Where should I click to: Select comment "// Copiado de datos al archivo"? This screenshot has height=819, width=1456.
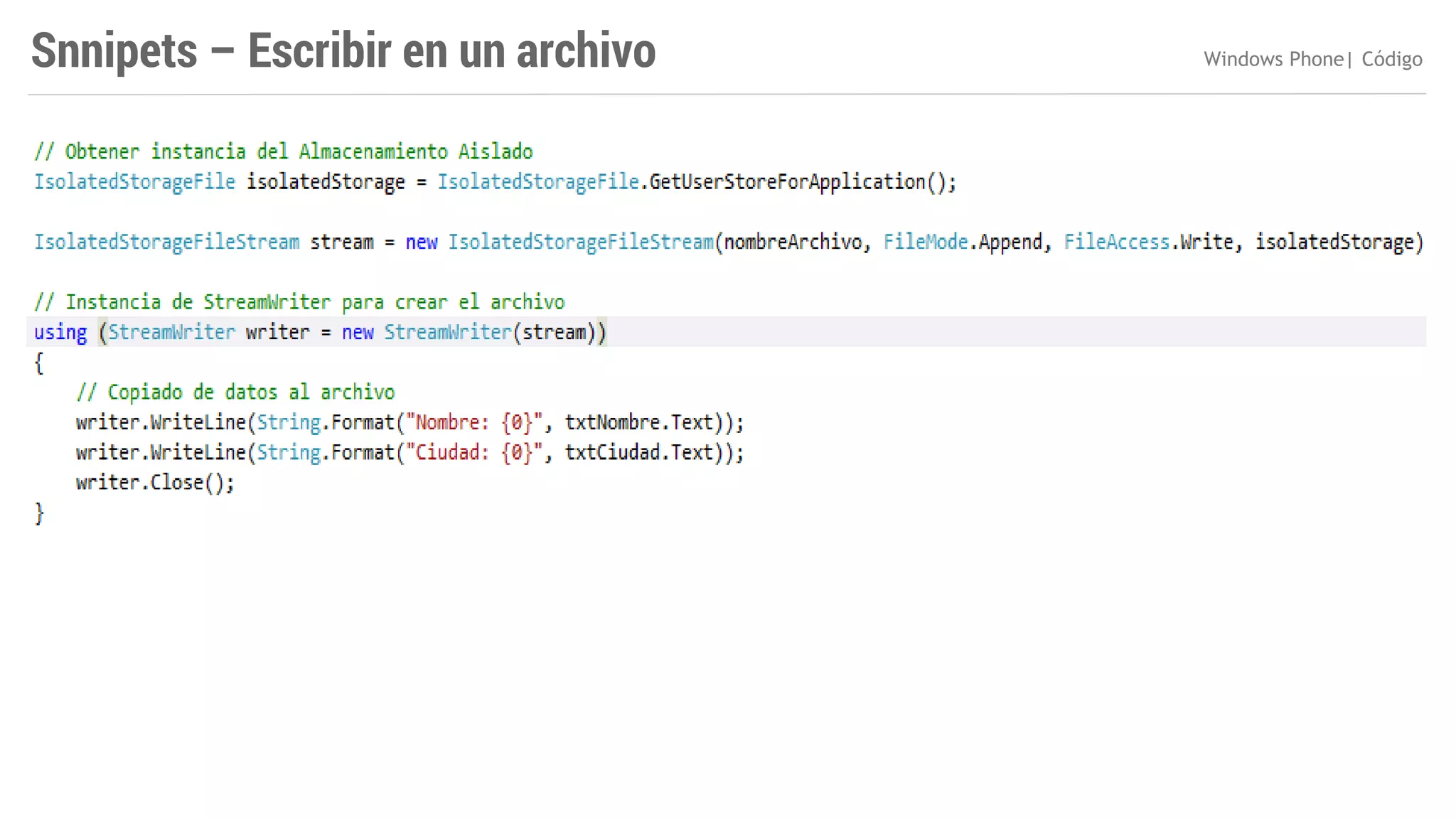click(235, 392)
